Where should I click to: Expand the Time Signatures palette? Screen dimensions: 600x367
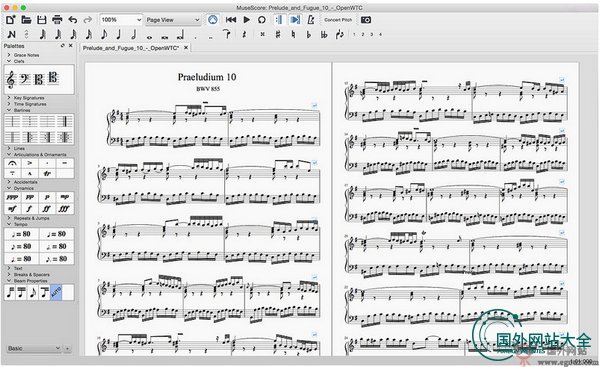click(x=9, y=104)
